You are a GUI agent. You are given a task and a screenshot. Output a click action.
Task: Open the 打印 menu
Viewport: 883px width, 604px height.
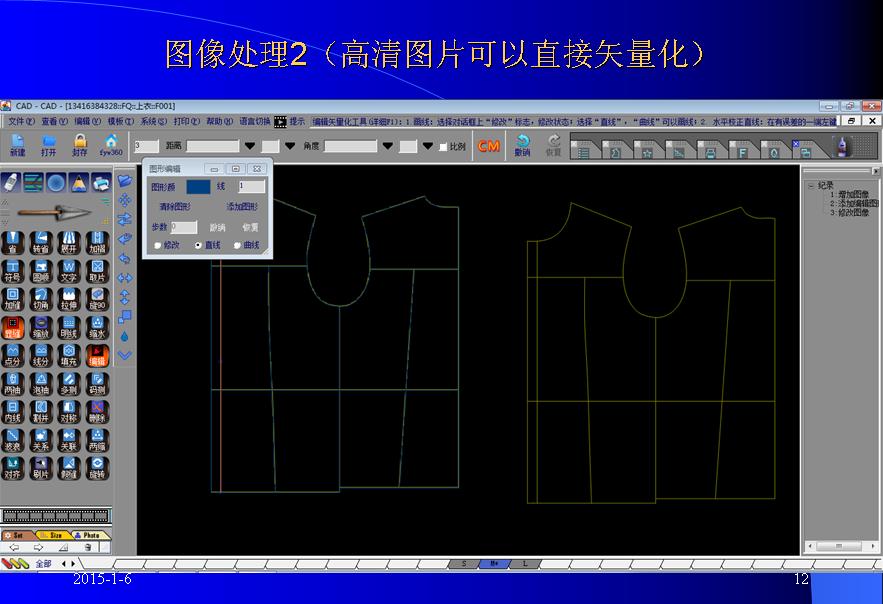click(187, 121)
